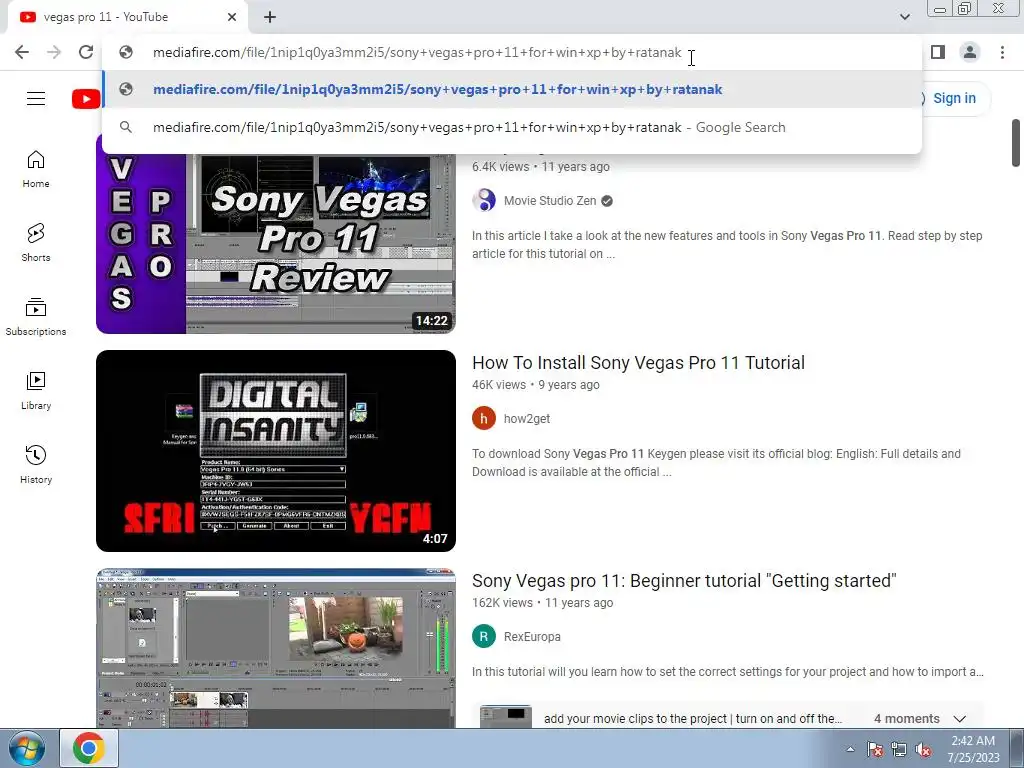Open Library in YouTube sidebar

click(x=36, y=391)
